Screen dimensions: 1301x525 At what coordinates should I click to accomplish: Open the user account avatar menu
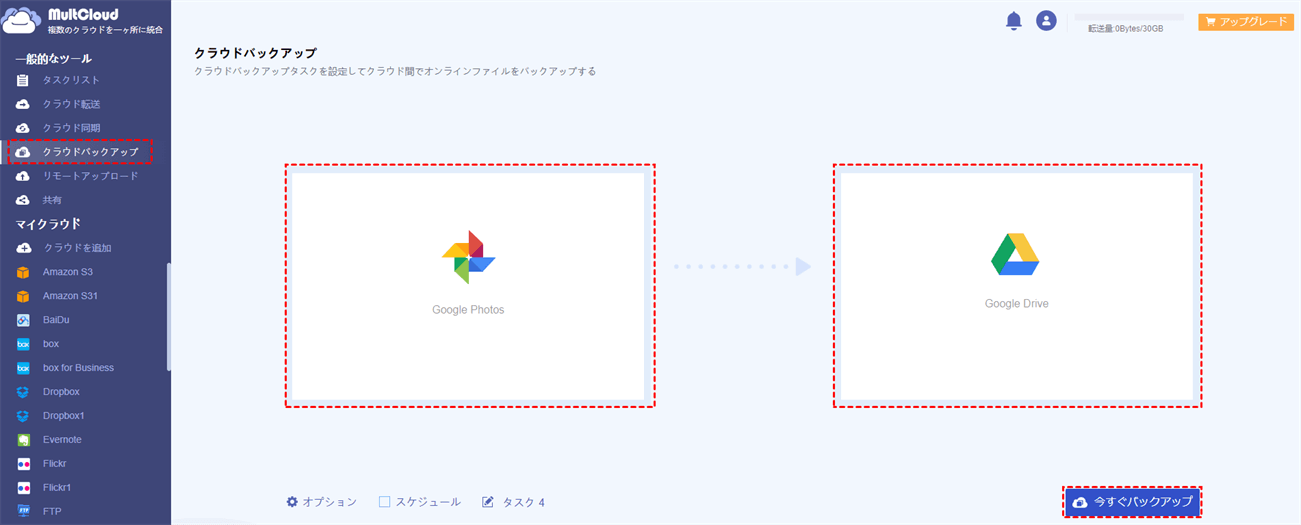click(x=1046, y=21)
